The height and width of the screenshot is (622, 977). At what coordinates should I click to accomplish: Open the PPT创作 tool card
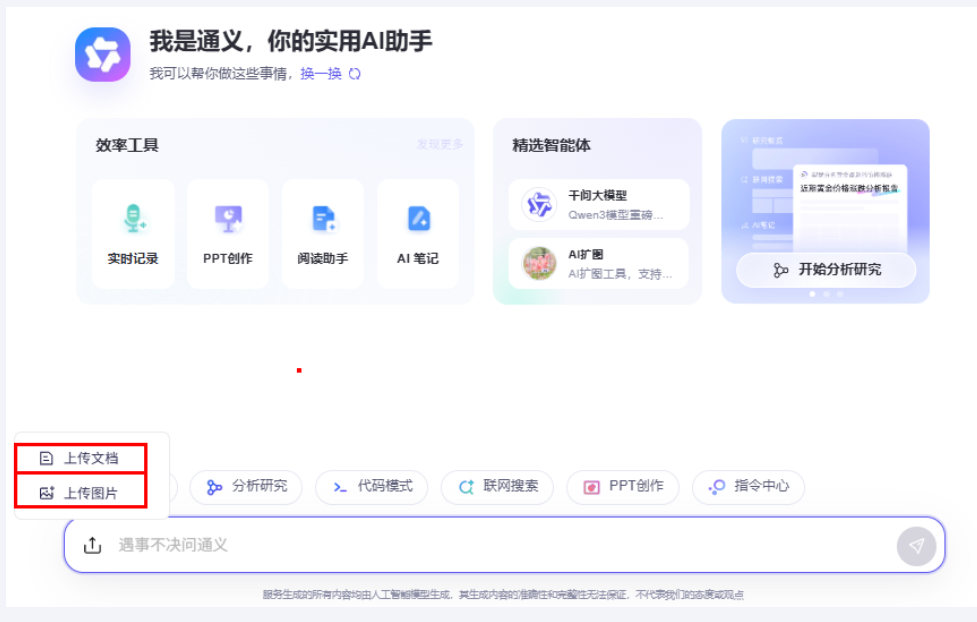228,234
